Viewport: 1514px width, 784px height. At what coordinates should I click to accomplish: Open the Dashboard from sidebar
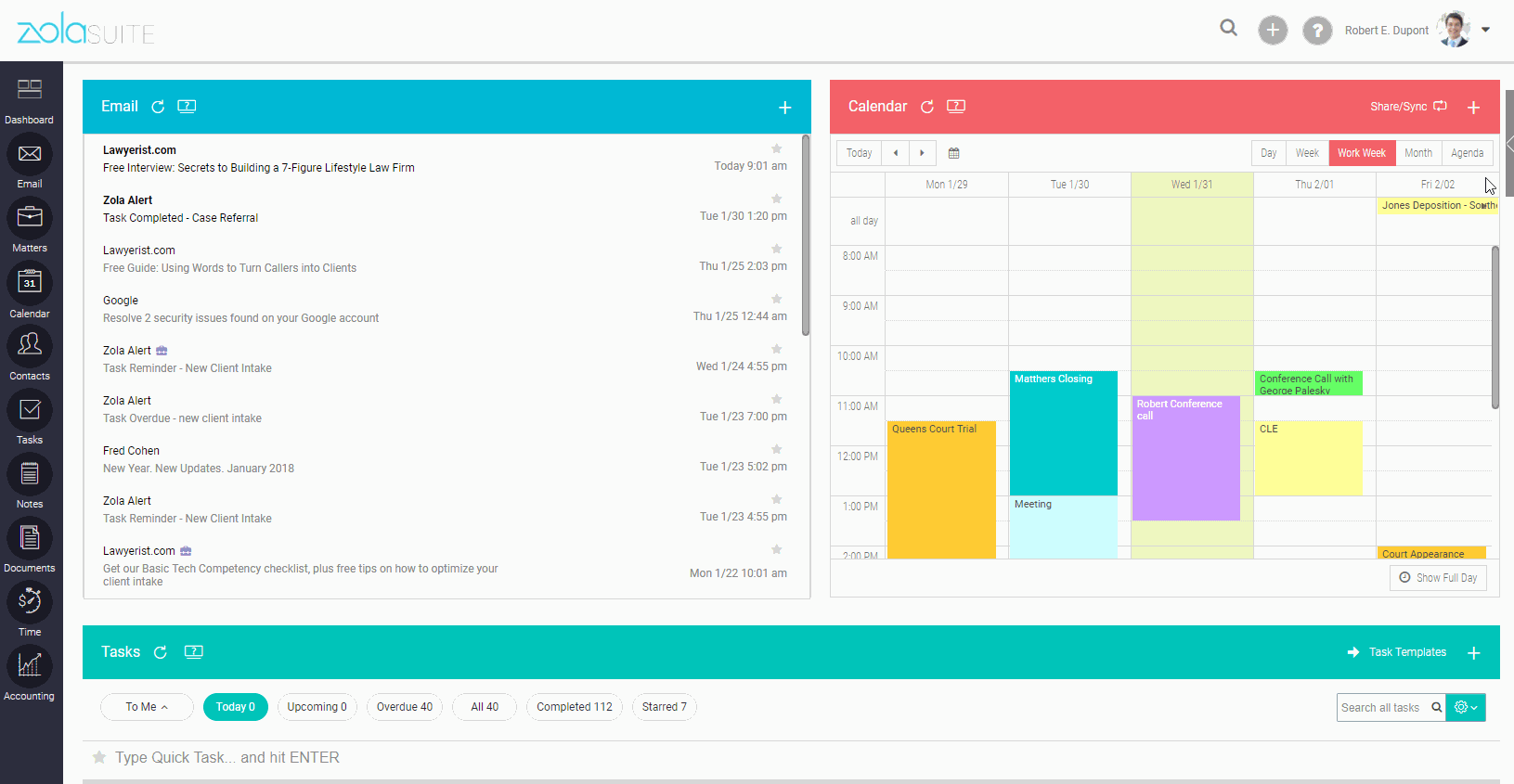(x=30, y=100)
